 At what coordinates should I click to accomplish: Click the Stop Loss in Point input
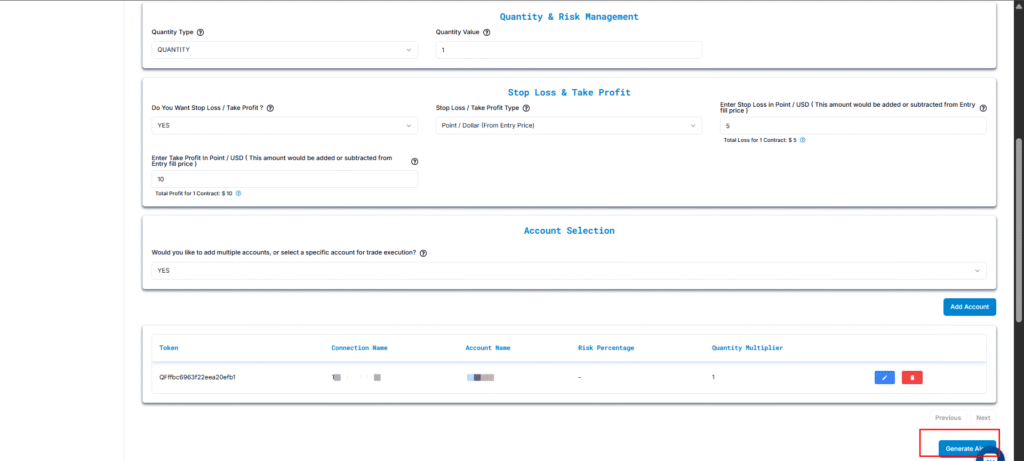tap(853, 125)
